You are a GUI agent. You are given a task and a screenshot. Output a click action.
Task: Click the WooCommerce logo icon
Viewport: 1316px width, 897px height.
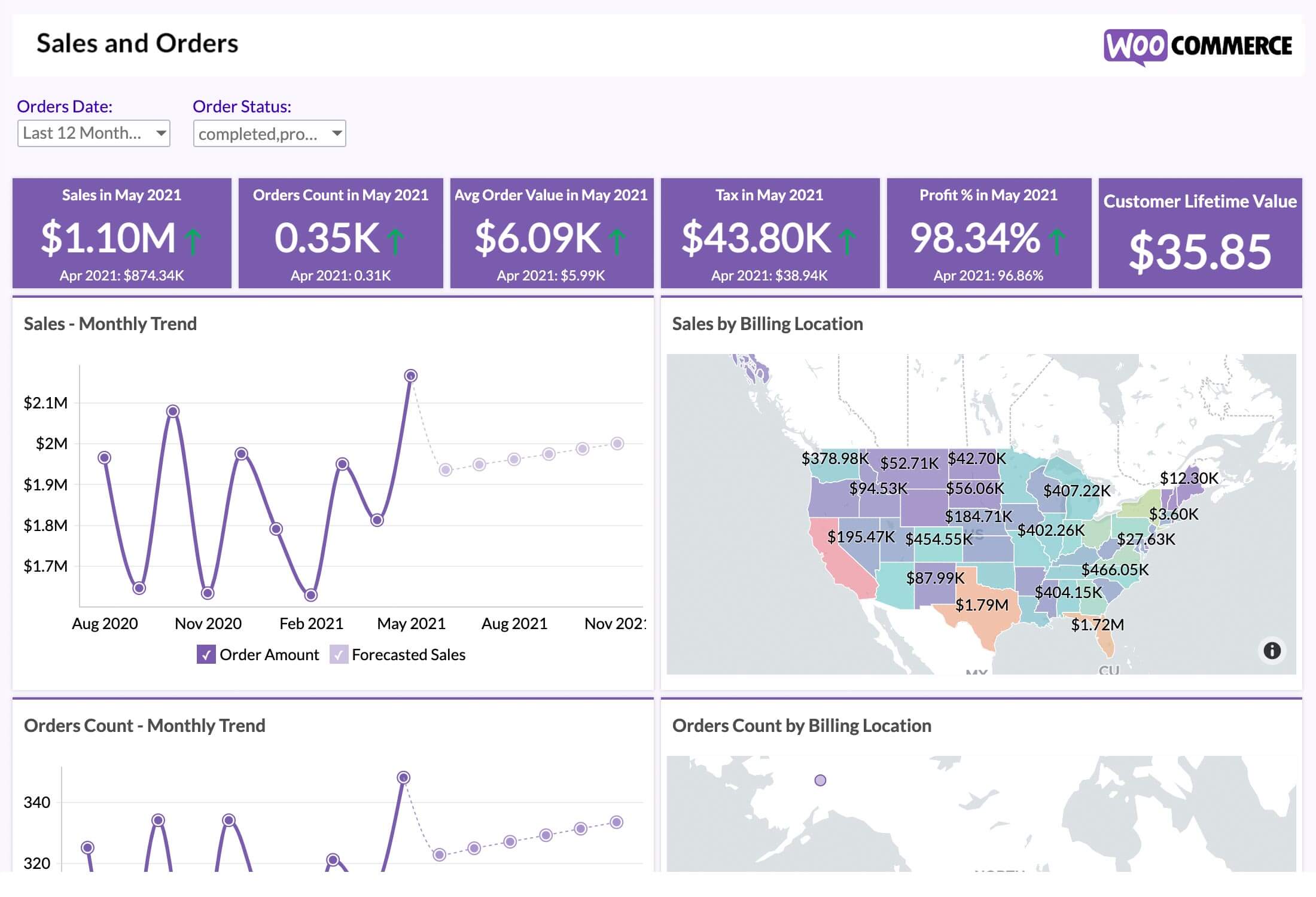pyautogui.click(x=1127, y=47)
